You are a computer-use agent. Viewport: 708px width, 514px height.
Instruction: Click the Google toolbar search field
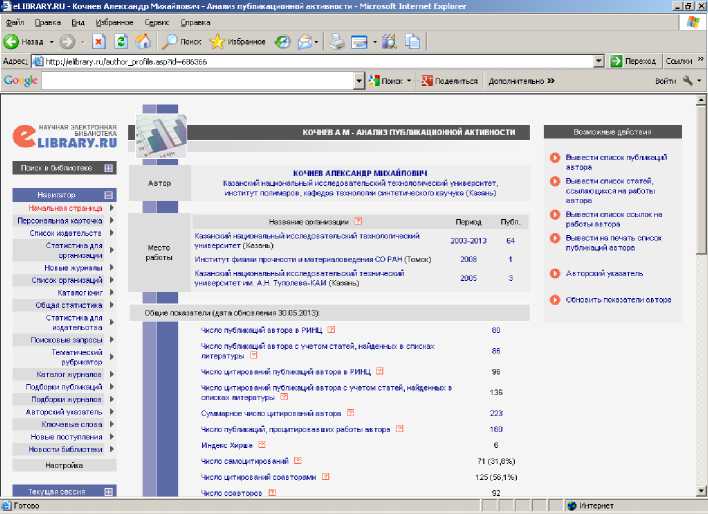(200, 80)
